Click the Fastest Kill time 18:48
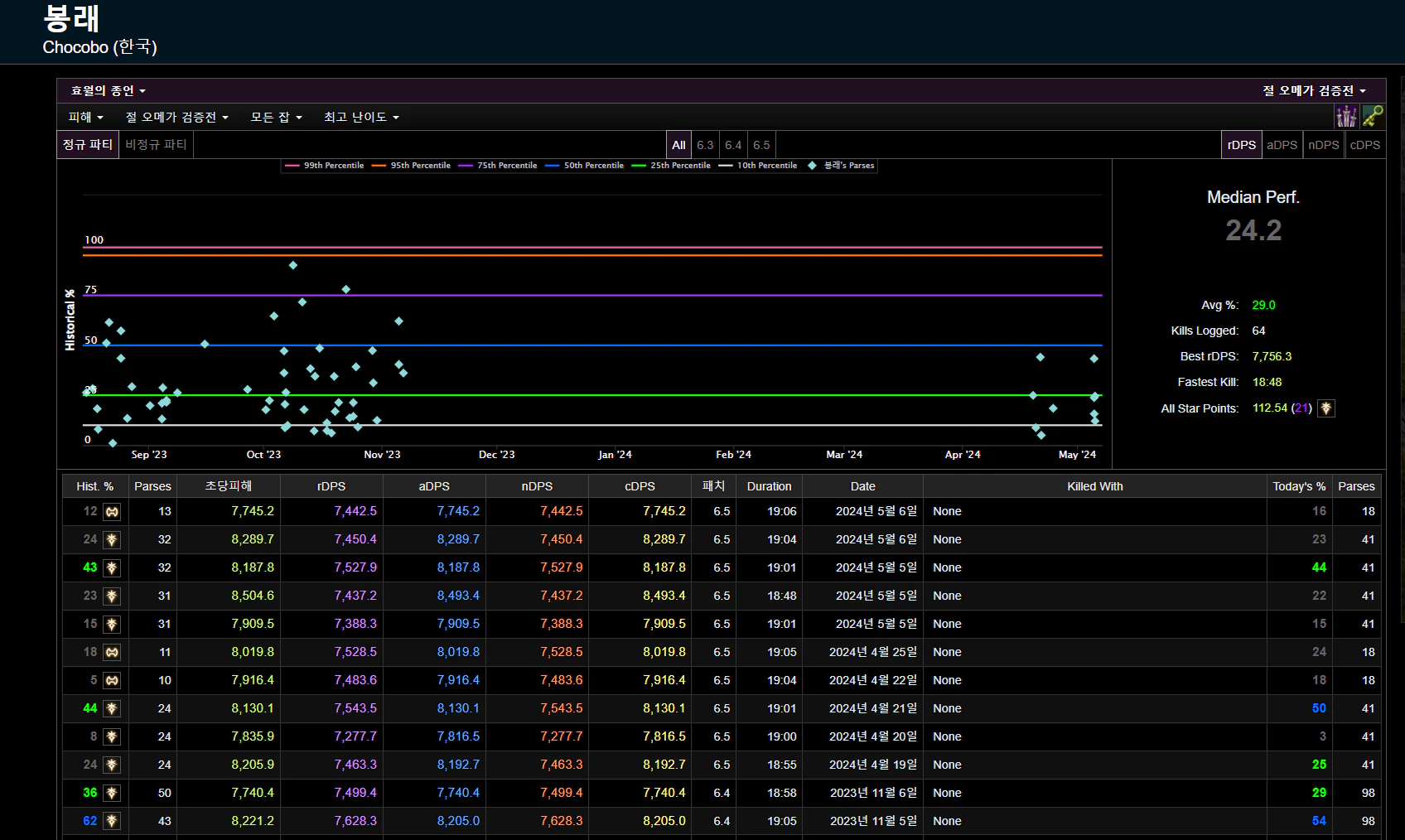 1267,383
